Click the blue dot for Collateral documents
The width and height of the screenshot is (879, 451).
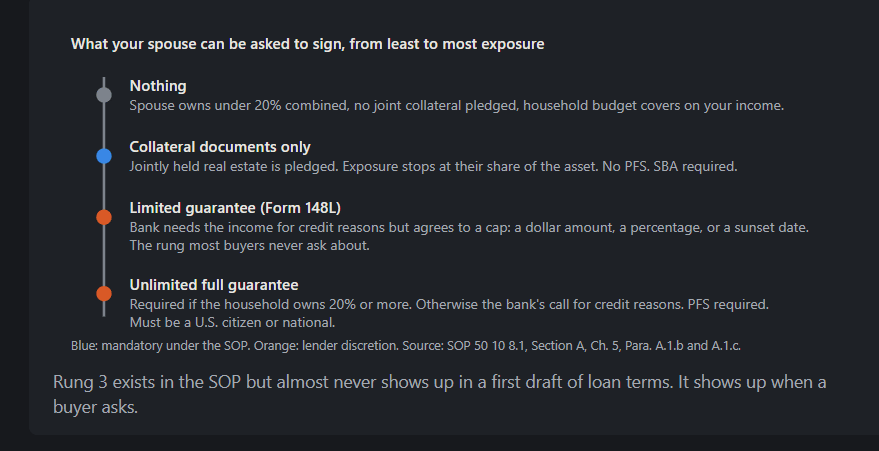(x=104, y=156)
